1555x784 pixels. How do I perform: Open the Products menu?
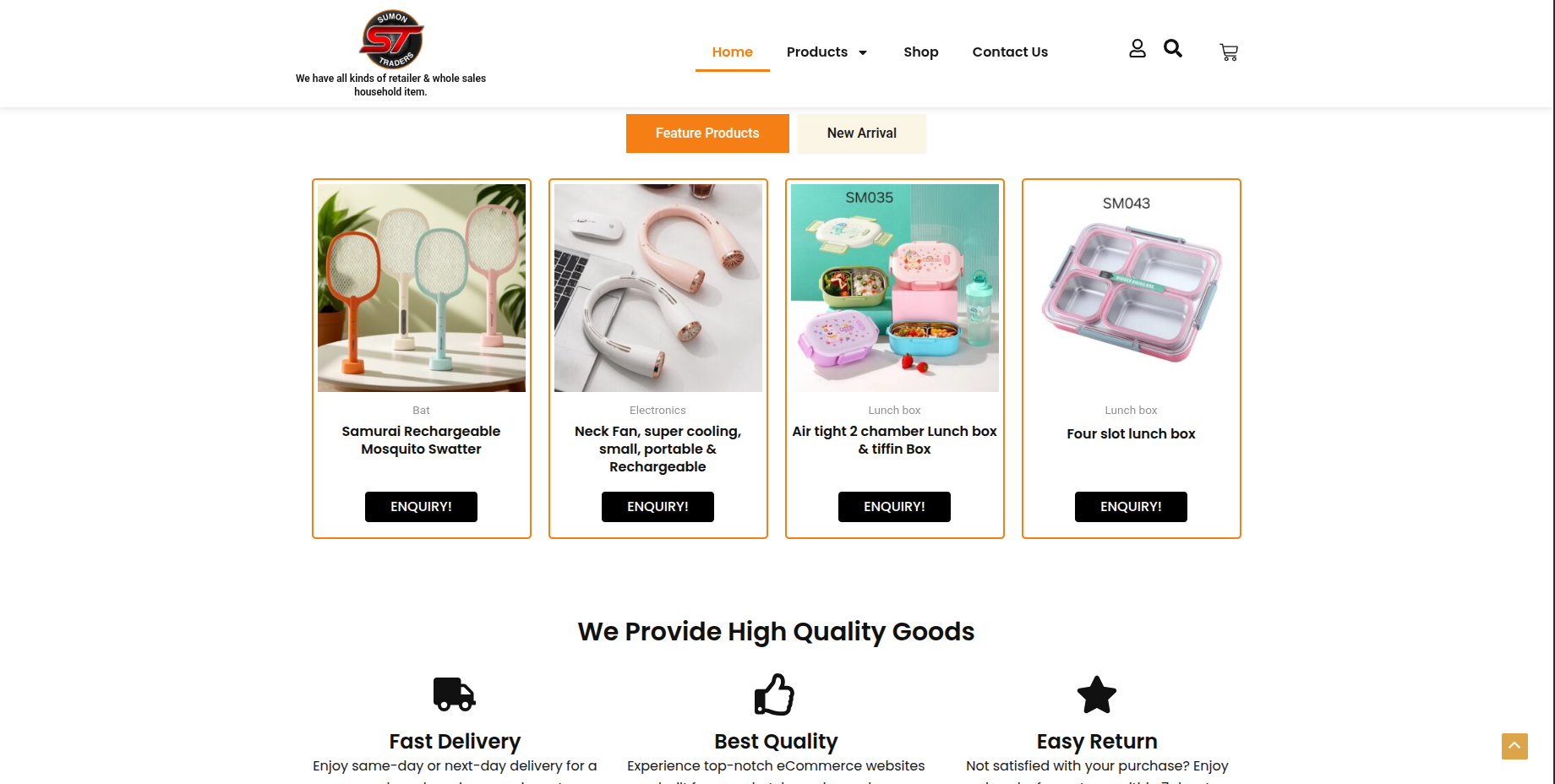[x=817, y=52]
